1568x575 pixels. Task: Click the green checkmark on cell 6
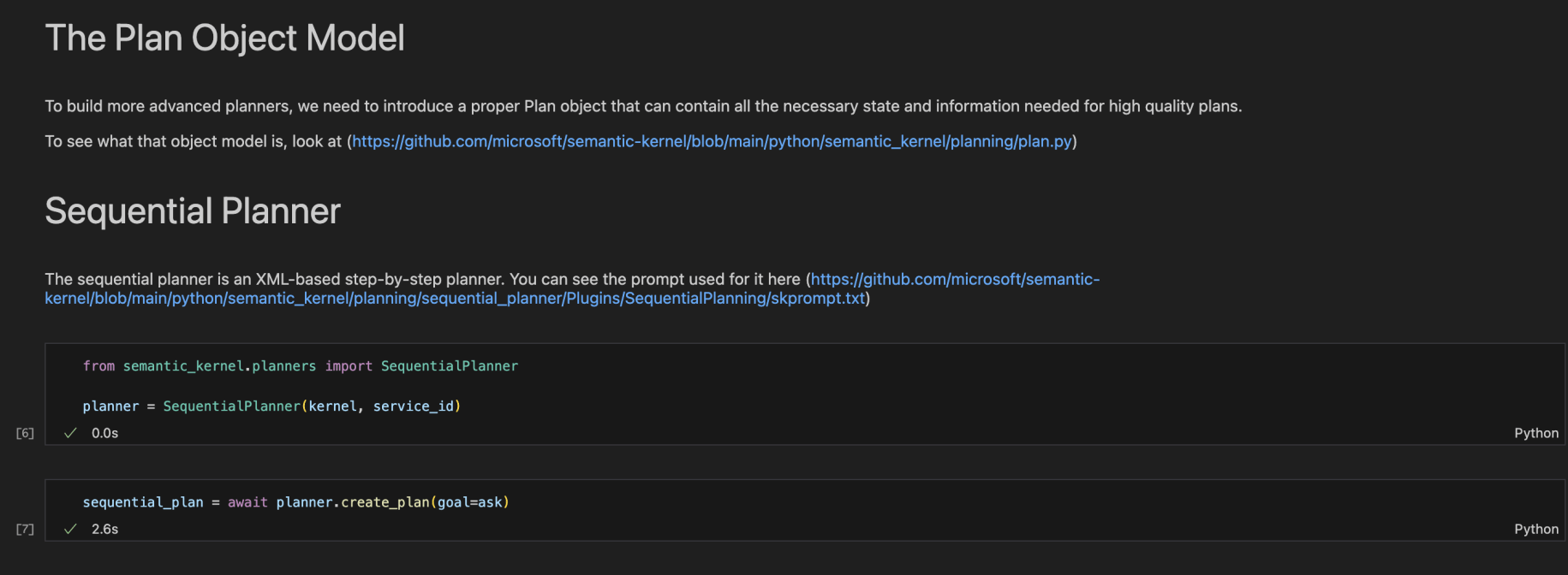coord(70,433)
